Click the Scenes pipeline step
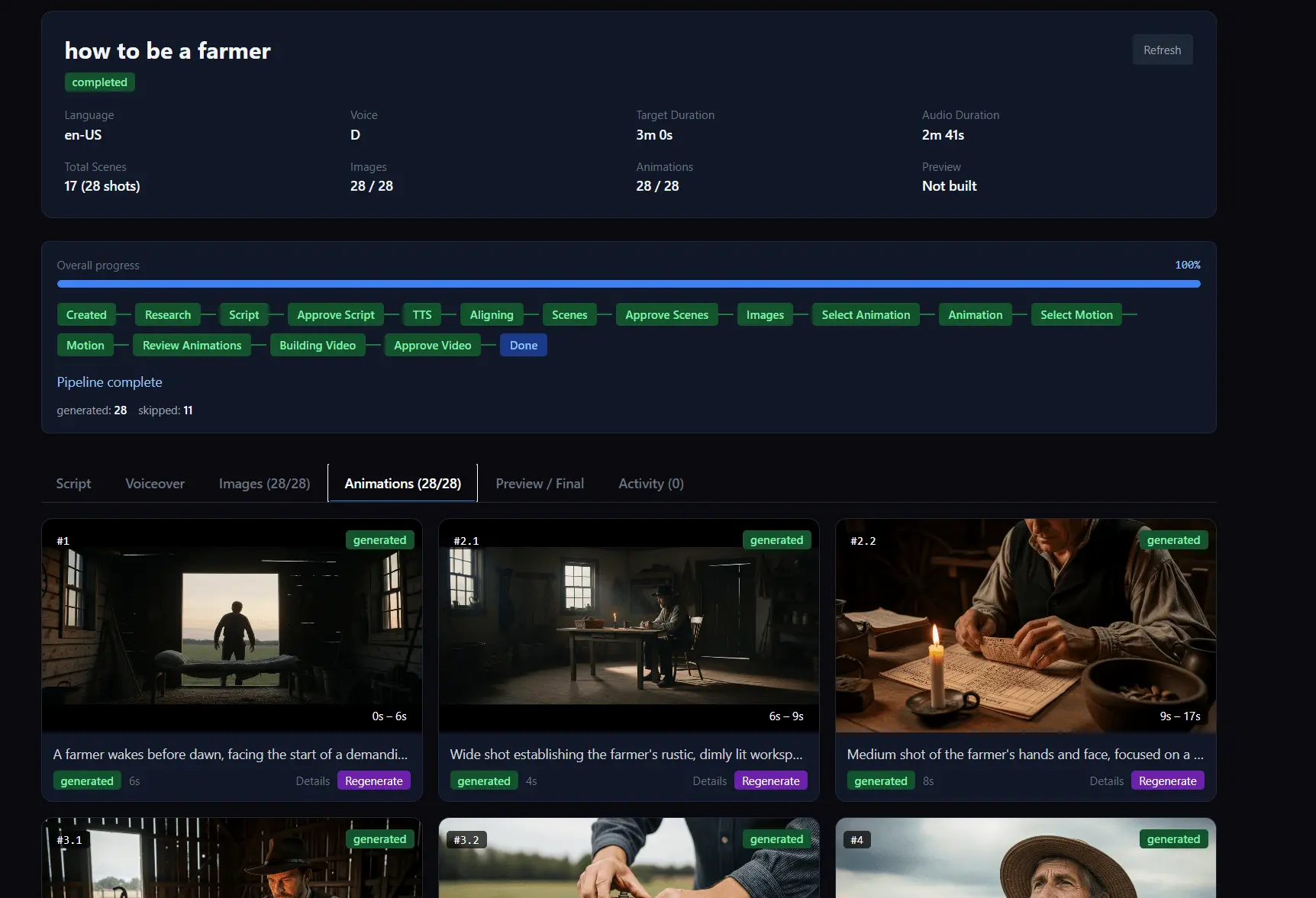Screen dimensions: 1316x898 [569, 315]
